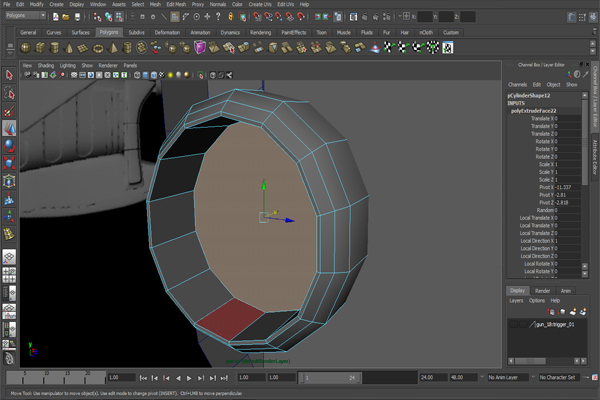This screenshot has height=400, width=600.
Task: Click the purple cube shelf icon
Action: pos(200,48)
